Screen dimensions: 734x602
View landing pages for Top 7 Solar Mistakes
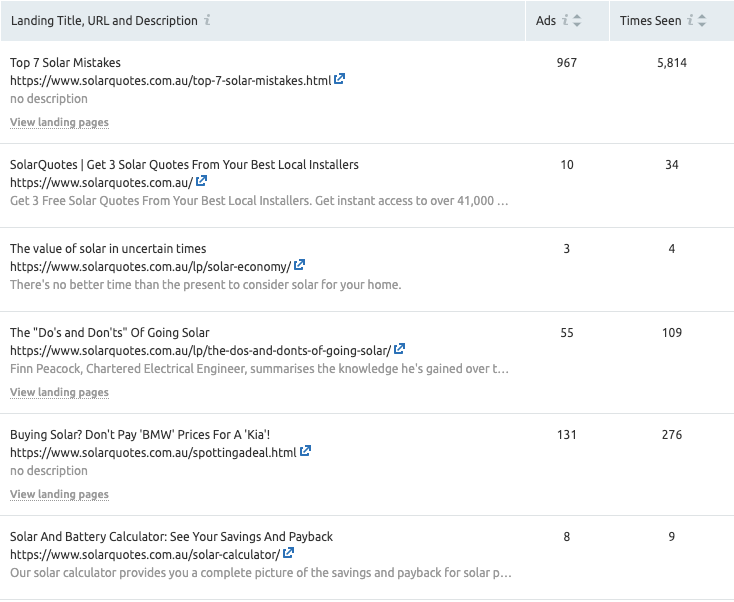click(x=59, y=122)
